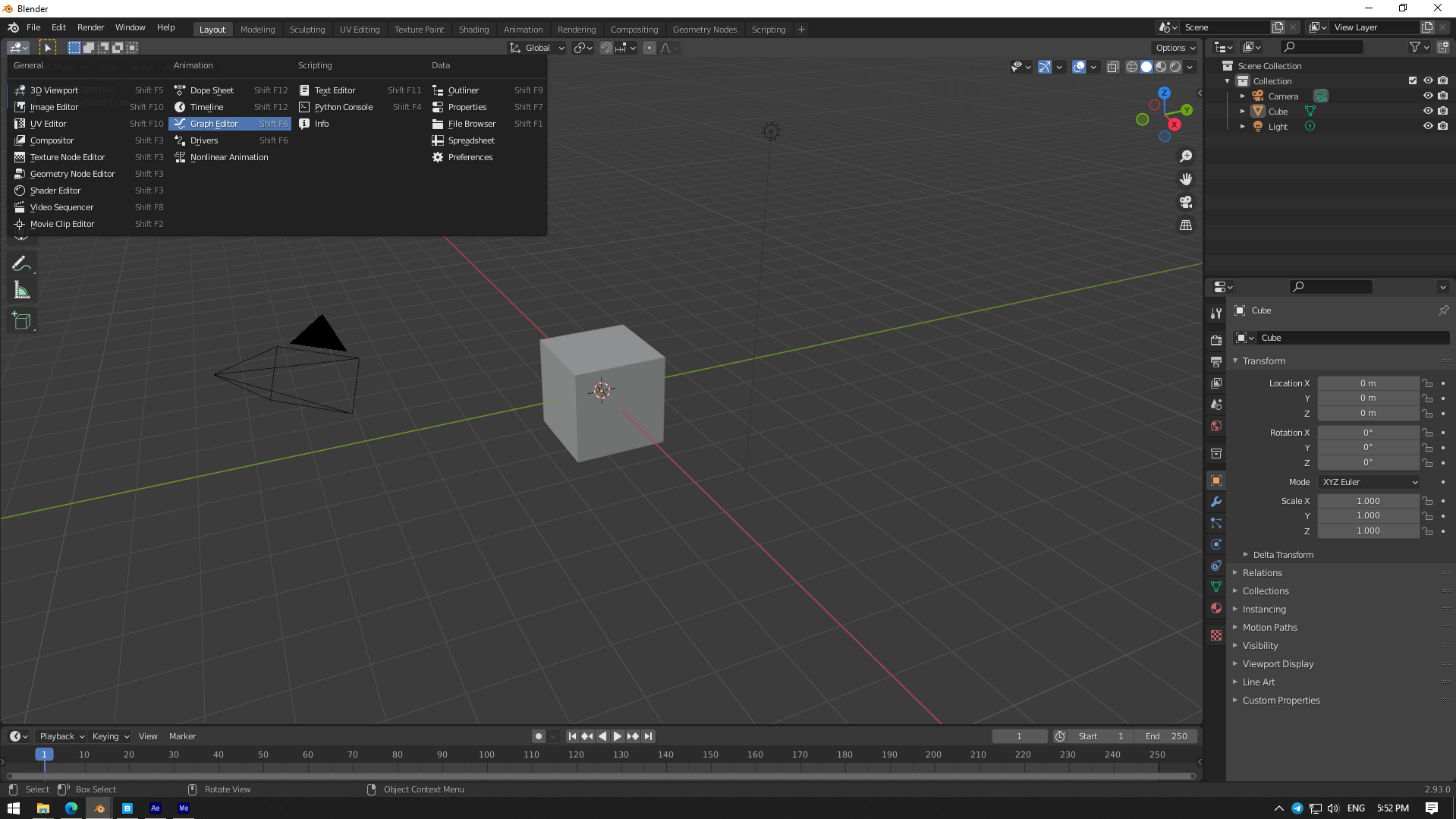Open the Texture properties checker tab
This screenshot has height=819, width=1456.
tap(1216, 635)
